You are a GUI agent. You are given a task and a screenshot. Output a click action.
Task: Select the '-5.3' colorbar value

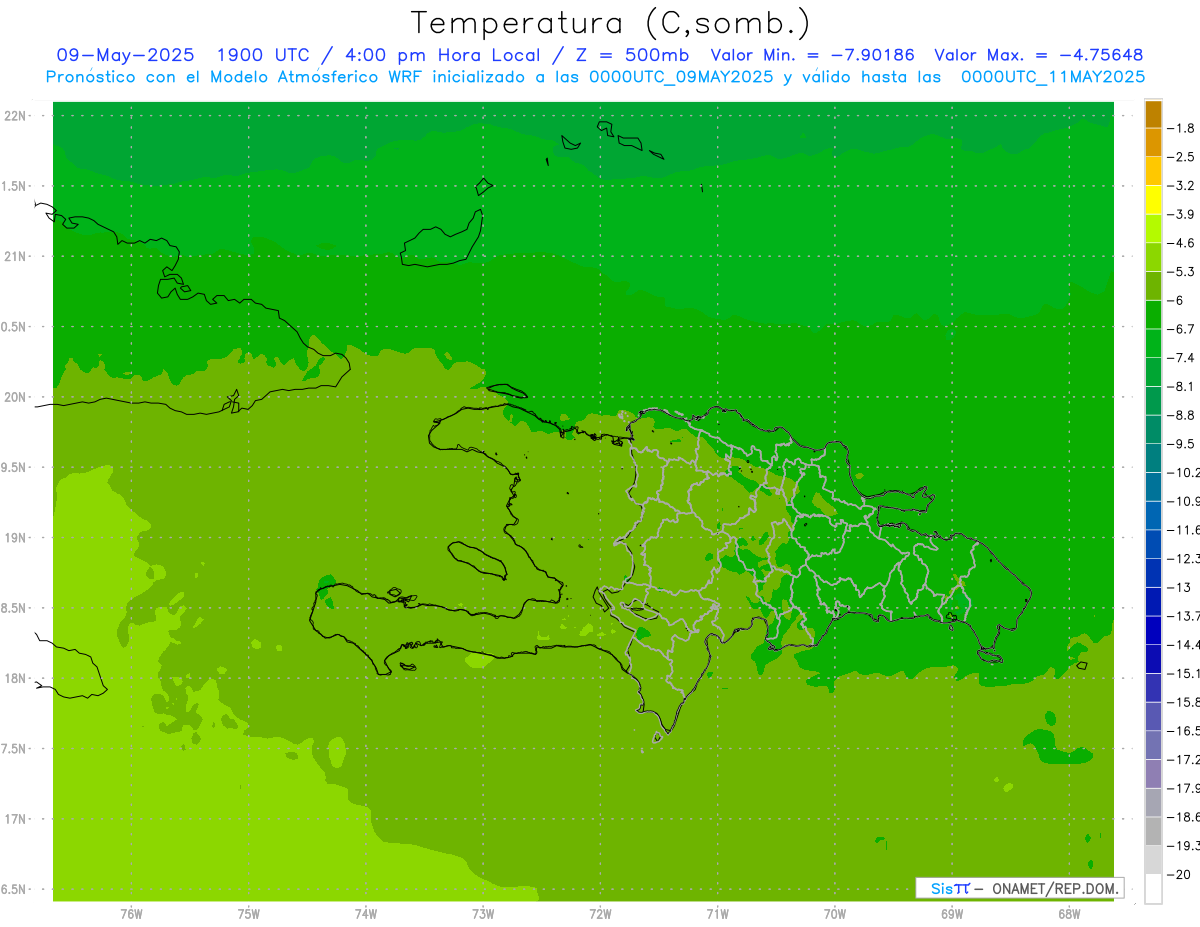click(1182, 272)
